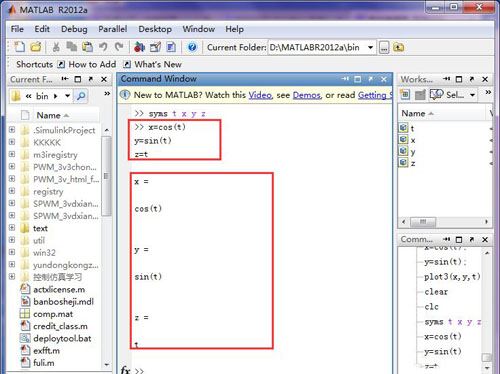Expand the text folder
The width and height of the screenshot is (500, 374).
click(x=12, y=227)
